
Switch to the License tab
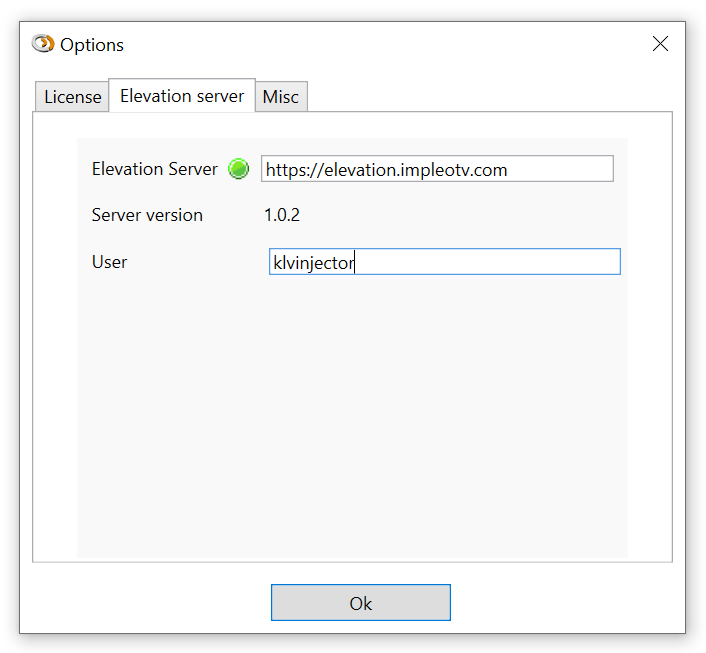72,96
